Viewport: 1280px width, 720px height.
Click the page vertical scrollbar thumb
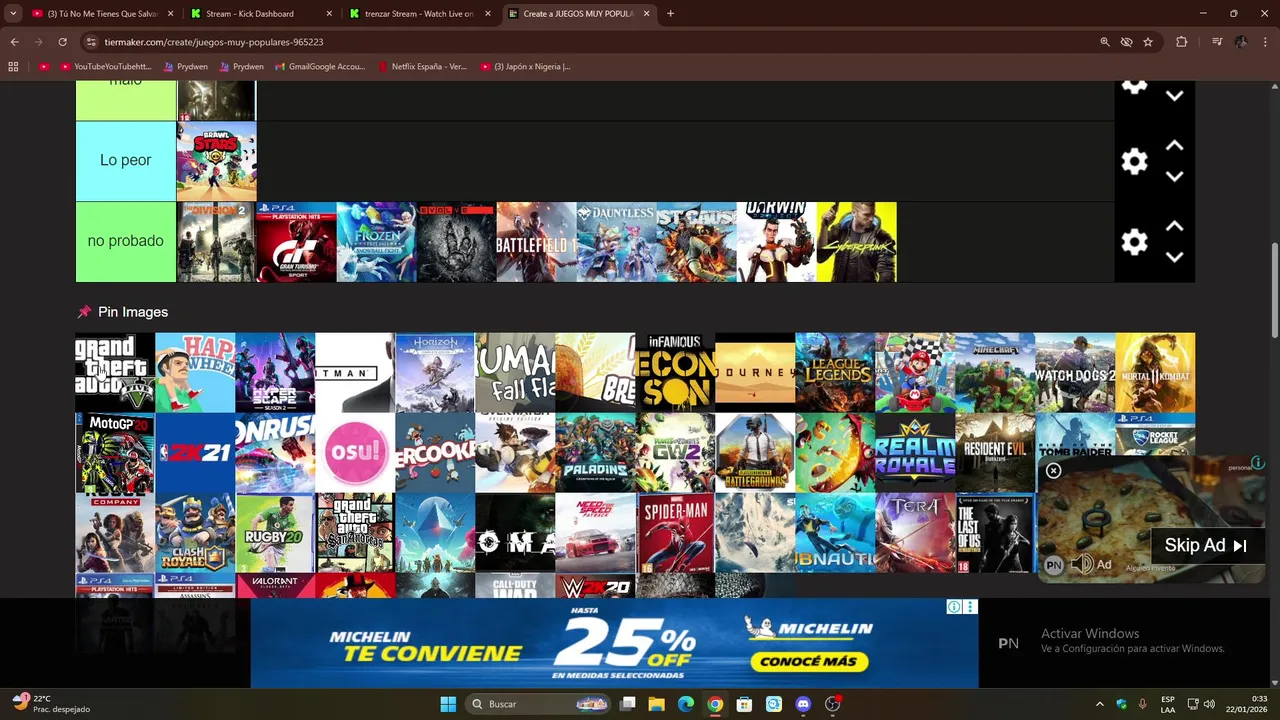[x=1274, y=290]
